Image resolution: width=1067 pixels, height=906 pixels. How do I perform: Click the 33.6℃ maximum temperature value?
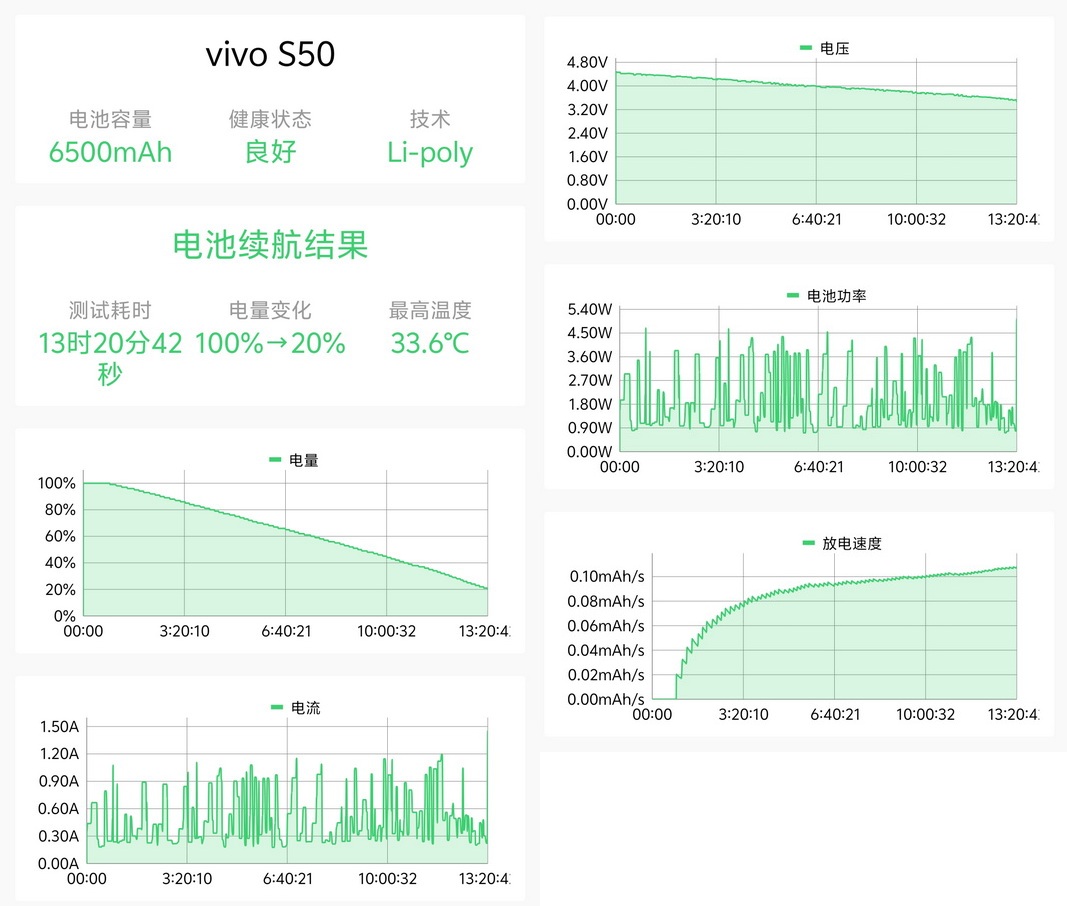pyautogui.click(x=430, y=343)
